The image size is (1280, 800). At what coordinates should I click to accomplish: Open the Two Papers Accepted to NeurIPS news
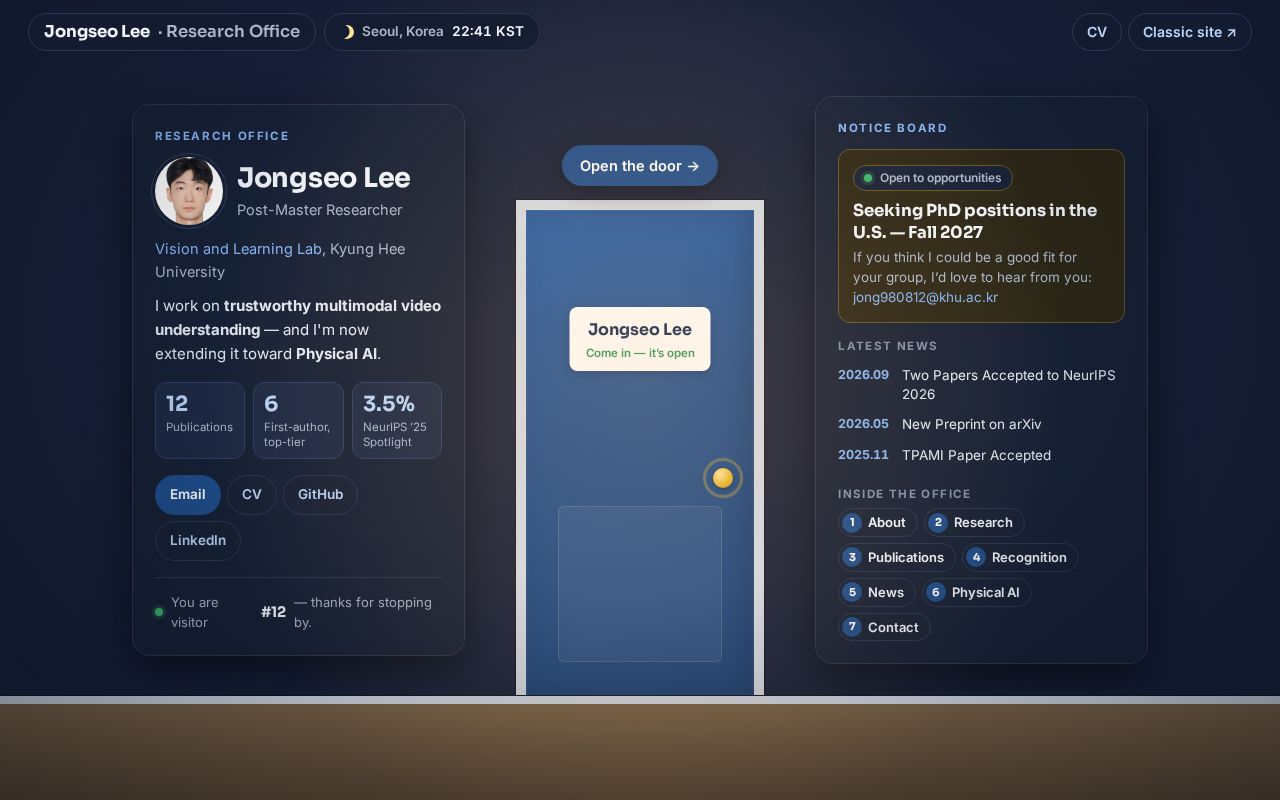(x=981, y=385)
